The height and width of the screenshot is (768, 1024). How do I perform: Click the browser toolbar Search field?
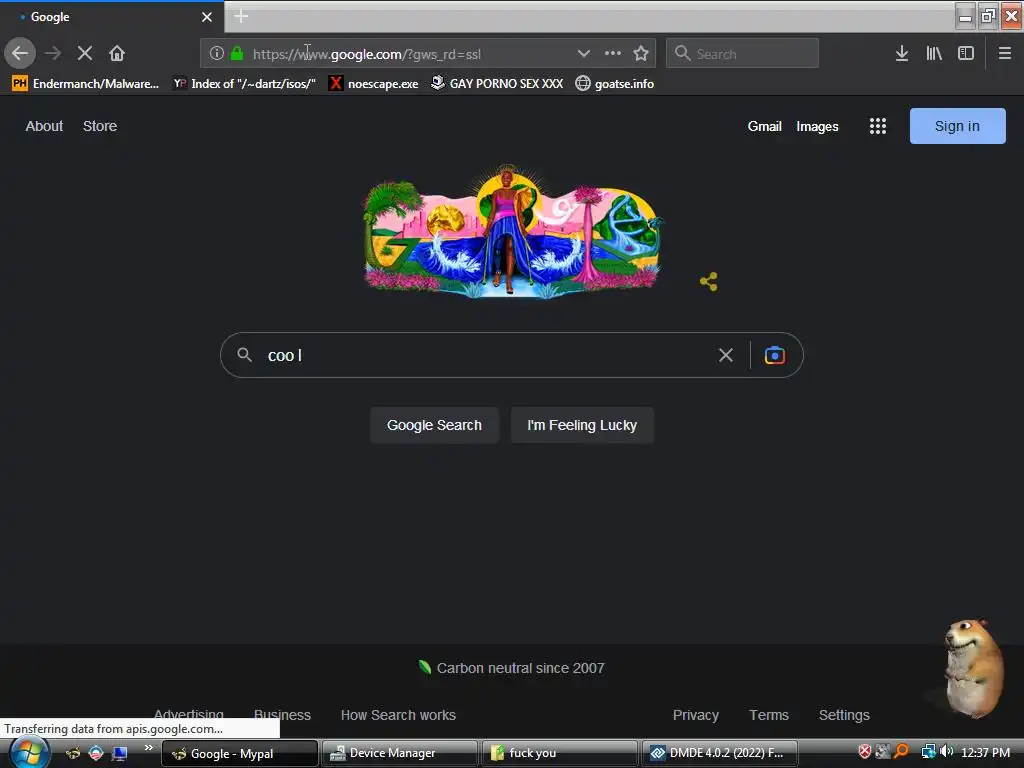[x=742, y=53]
